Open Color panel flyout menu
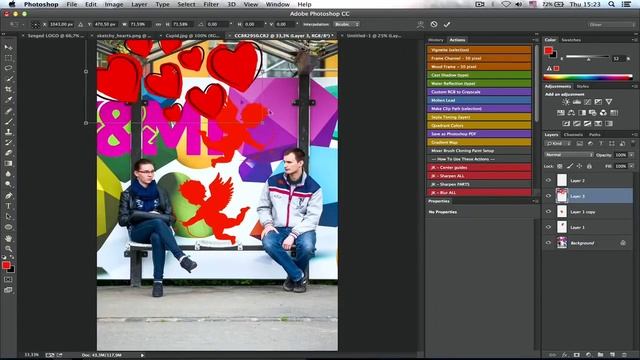The height and width of the screenshot is (360, 640). click(634, 40)
